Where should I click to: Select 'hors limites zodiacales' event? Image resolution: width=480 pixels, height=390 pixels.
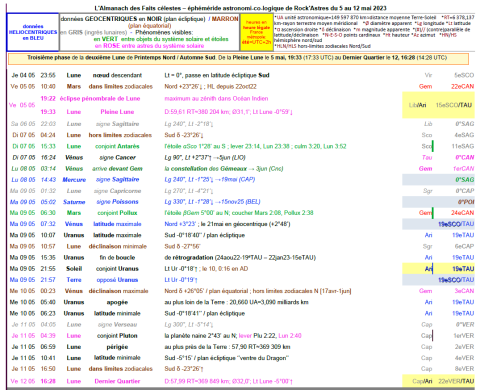click(120, 135)
